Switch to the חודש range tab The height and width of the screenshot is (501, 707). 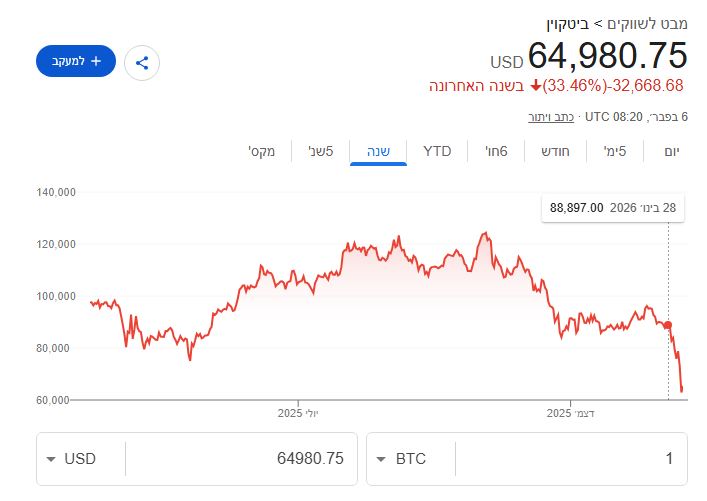coord(555,151)
